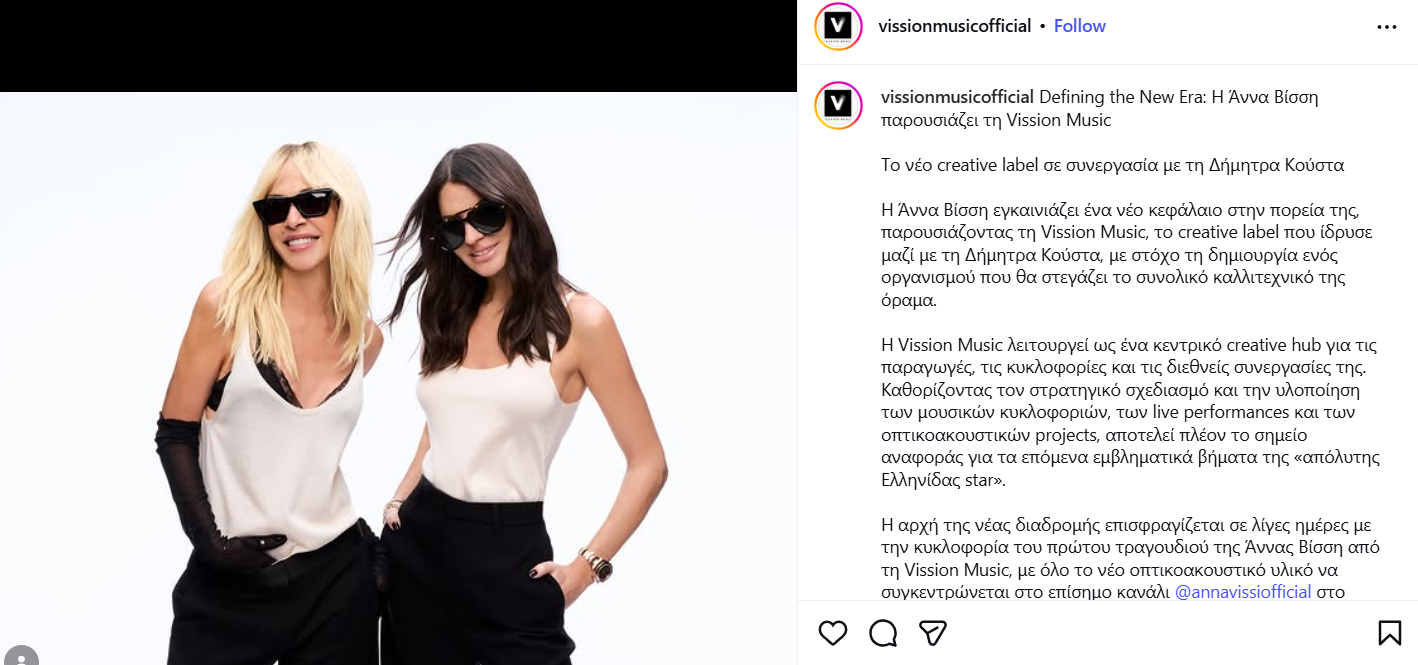Click the line "Το νέο creative label"
The height and width of the screenshot is (665, 1418).
pyautogui.click(x=1112, y=165)
